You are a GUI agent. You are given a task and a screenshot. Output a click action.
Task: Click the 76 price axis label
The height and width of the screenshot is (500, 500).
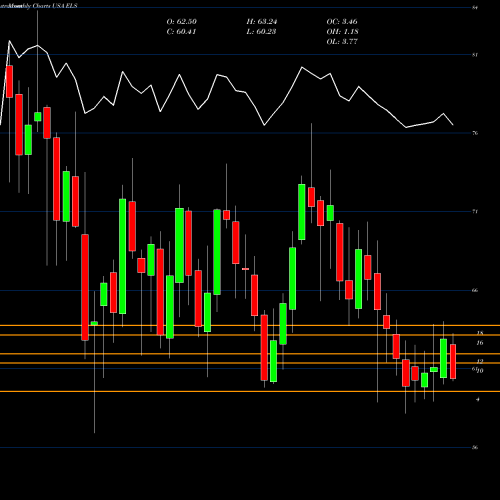pyautogui.click(x=475, y=133)
